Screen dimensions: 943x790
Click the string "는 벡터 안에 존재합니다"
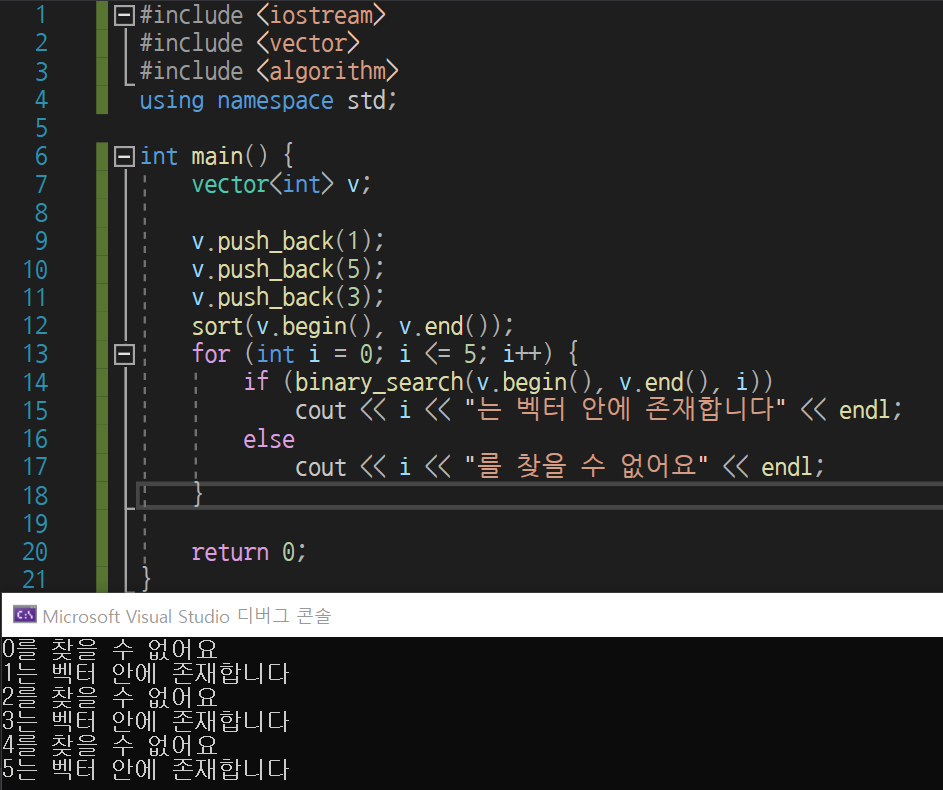click(x=625, y=410)
